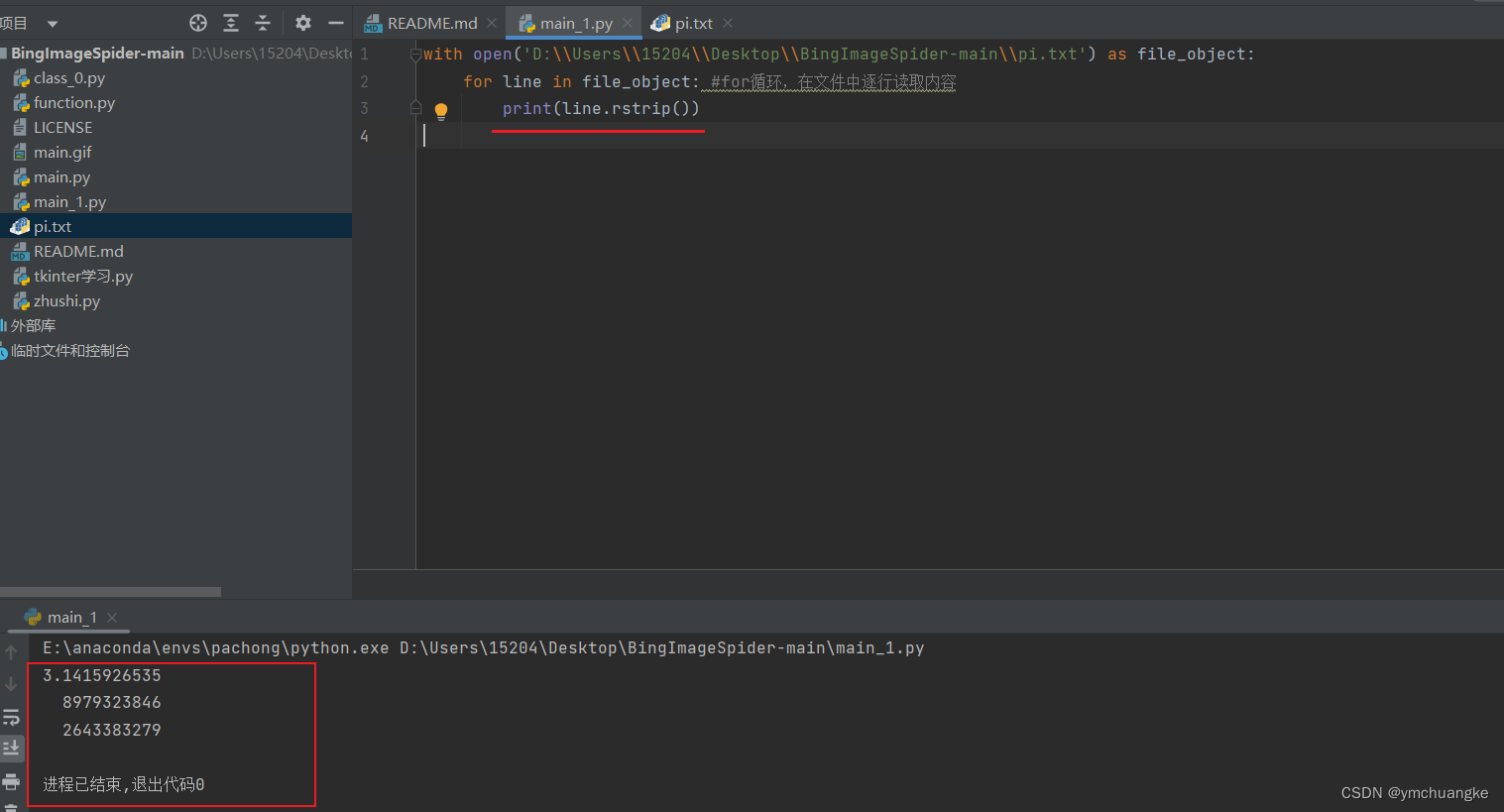Hide the project panel with minus icon
Image resolution: width=1504 pixels, height=812 pixels.
pos(336,23)
